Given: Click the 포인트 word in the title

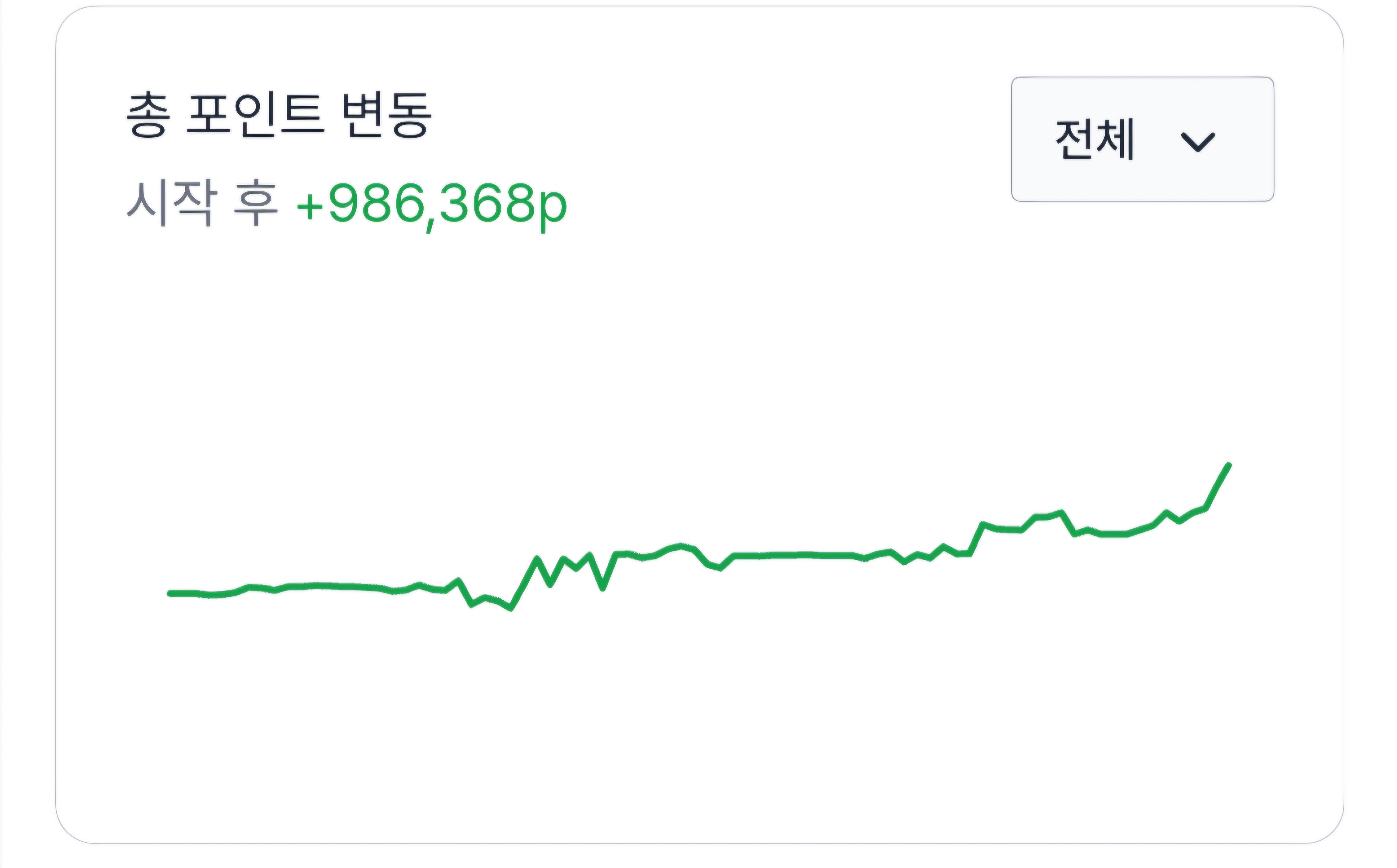Looking at the screenshot, I should pyautogui.click(x=255, y=115).
